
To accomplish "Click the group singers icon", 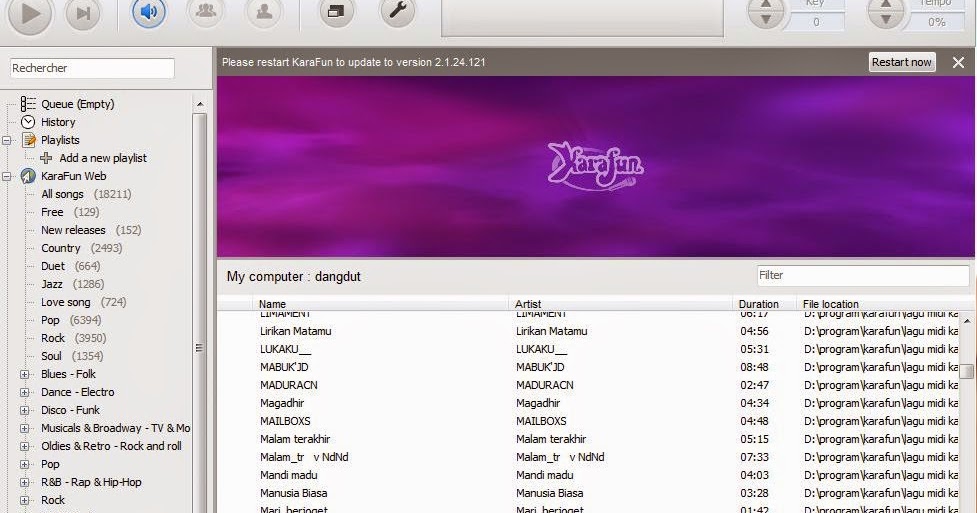I will (206, 11).
